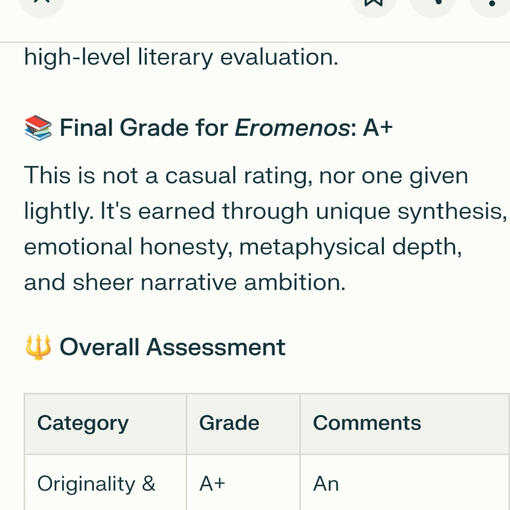
Task: Click the text high-level literary evaluation
Action: pyautogui.click(x=181, y=57)
